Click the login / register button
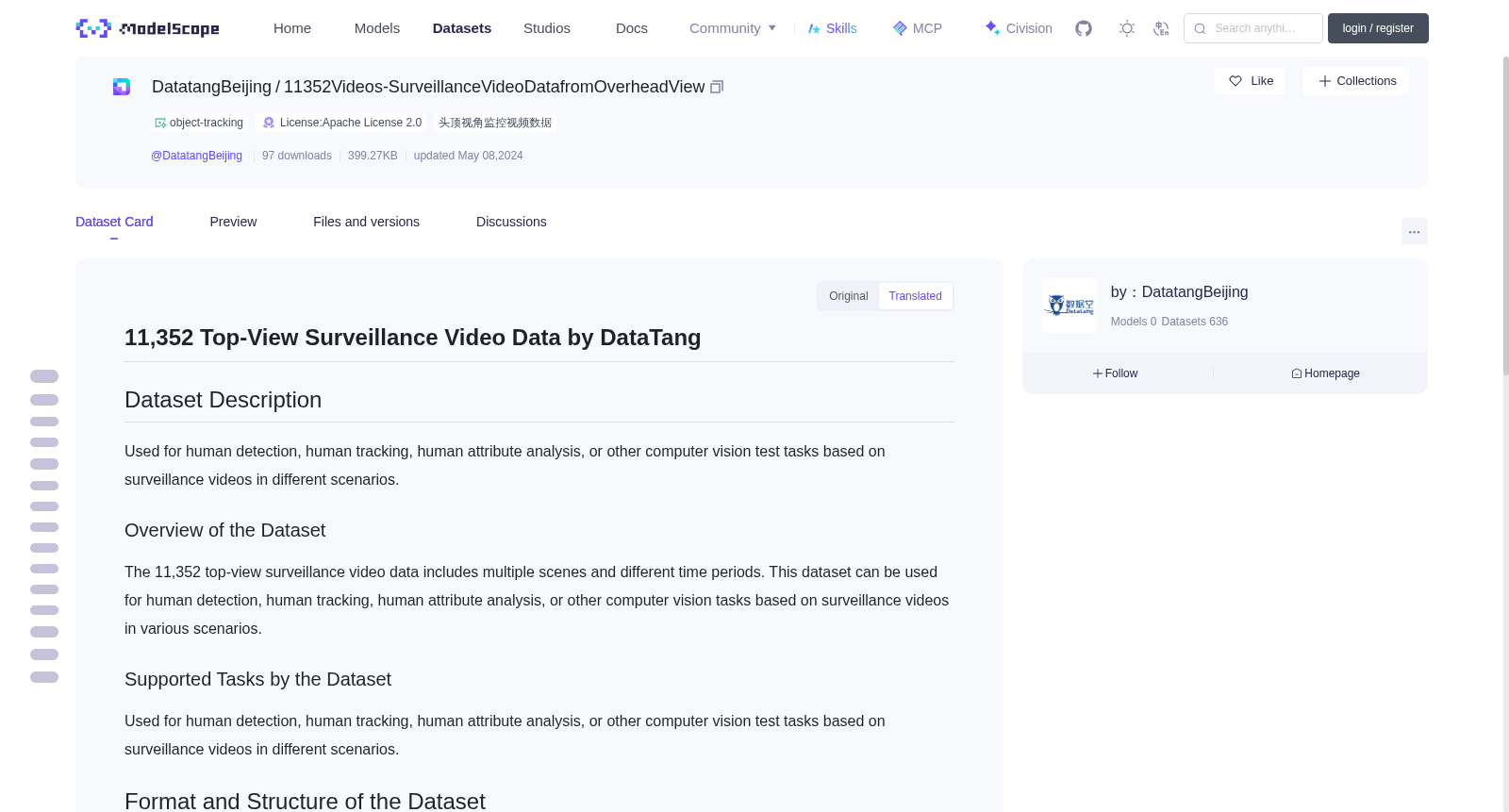Screen dimensions: 1509x812 (1378, 28)
